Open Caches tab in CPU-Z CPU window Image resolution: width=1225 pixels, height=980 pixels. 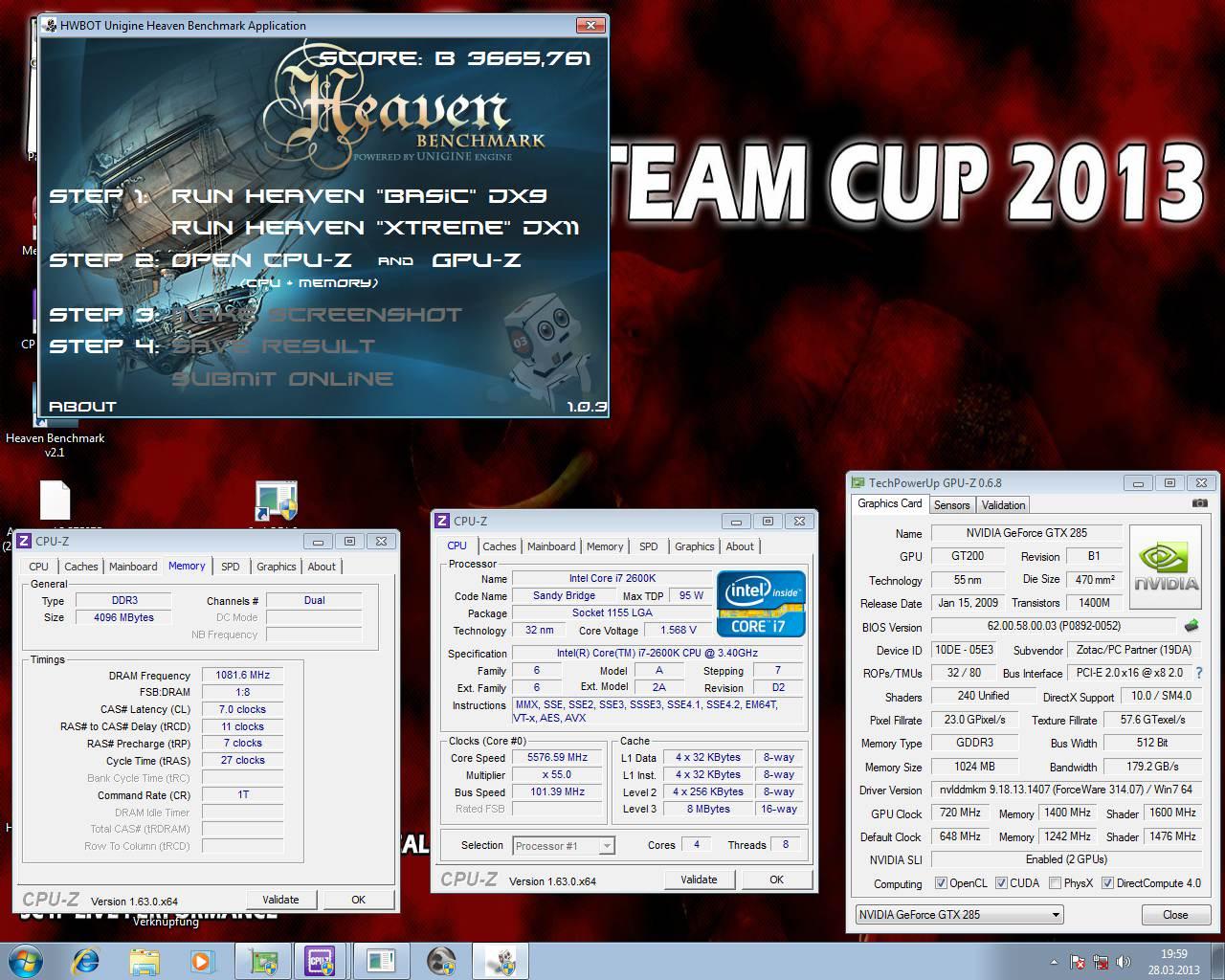[x=500, y=546]
